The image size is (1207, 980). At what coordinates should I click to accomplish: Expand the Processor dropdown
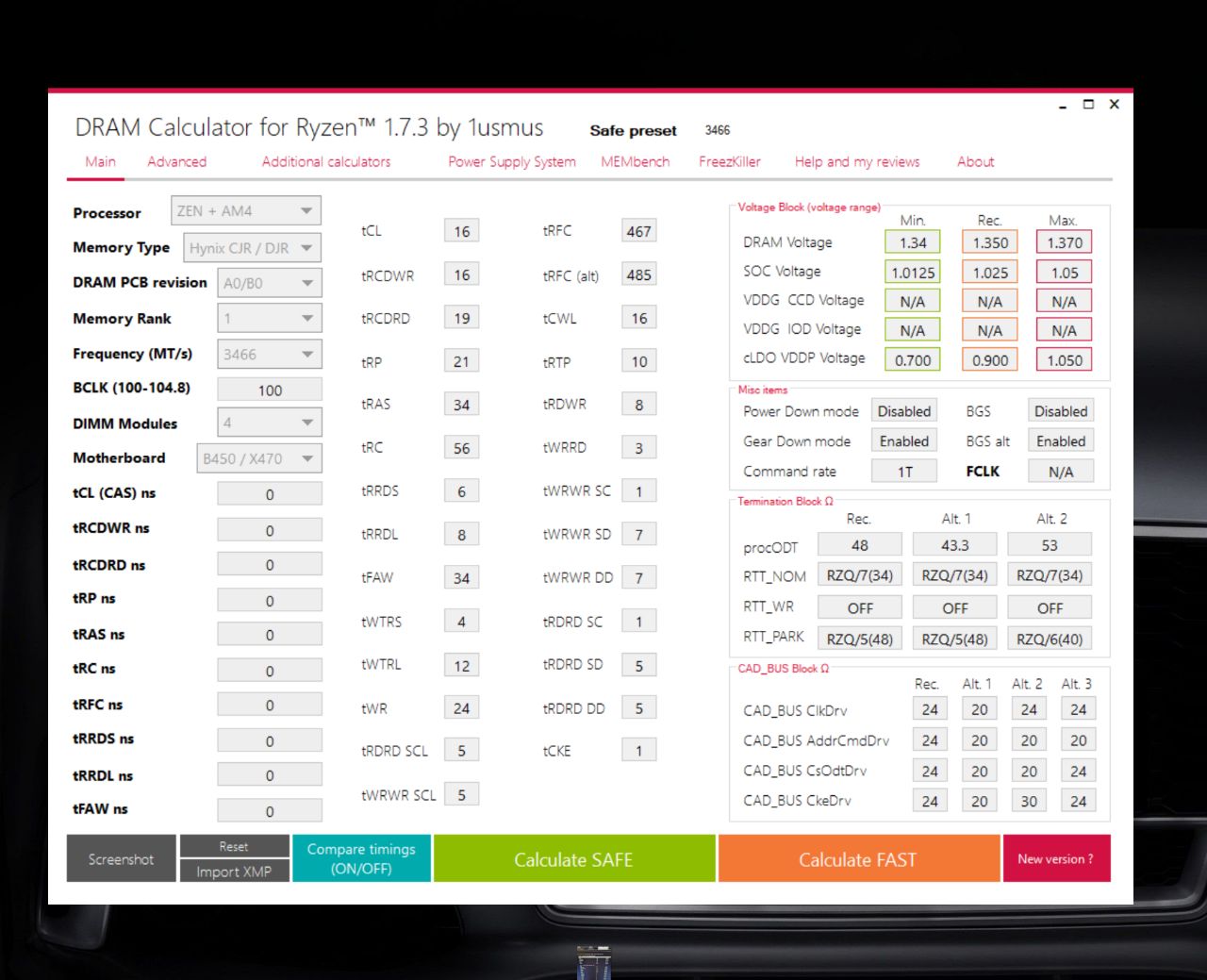pyautogui.click(x=245, y=210)
